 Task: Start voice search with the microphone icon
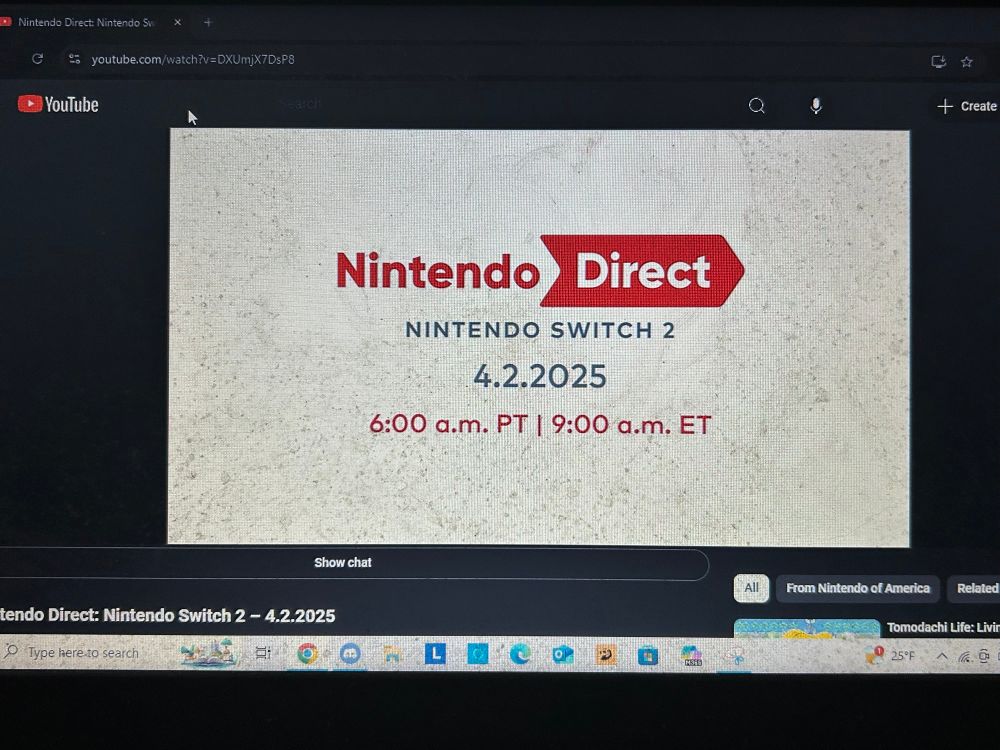816,106
